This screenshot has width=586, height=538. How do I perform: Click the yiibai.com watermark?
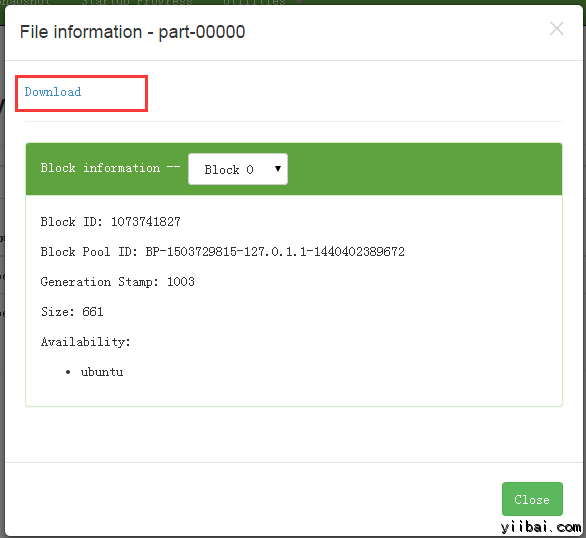pos(541,527)
